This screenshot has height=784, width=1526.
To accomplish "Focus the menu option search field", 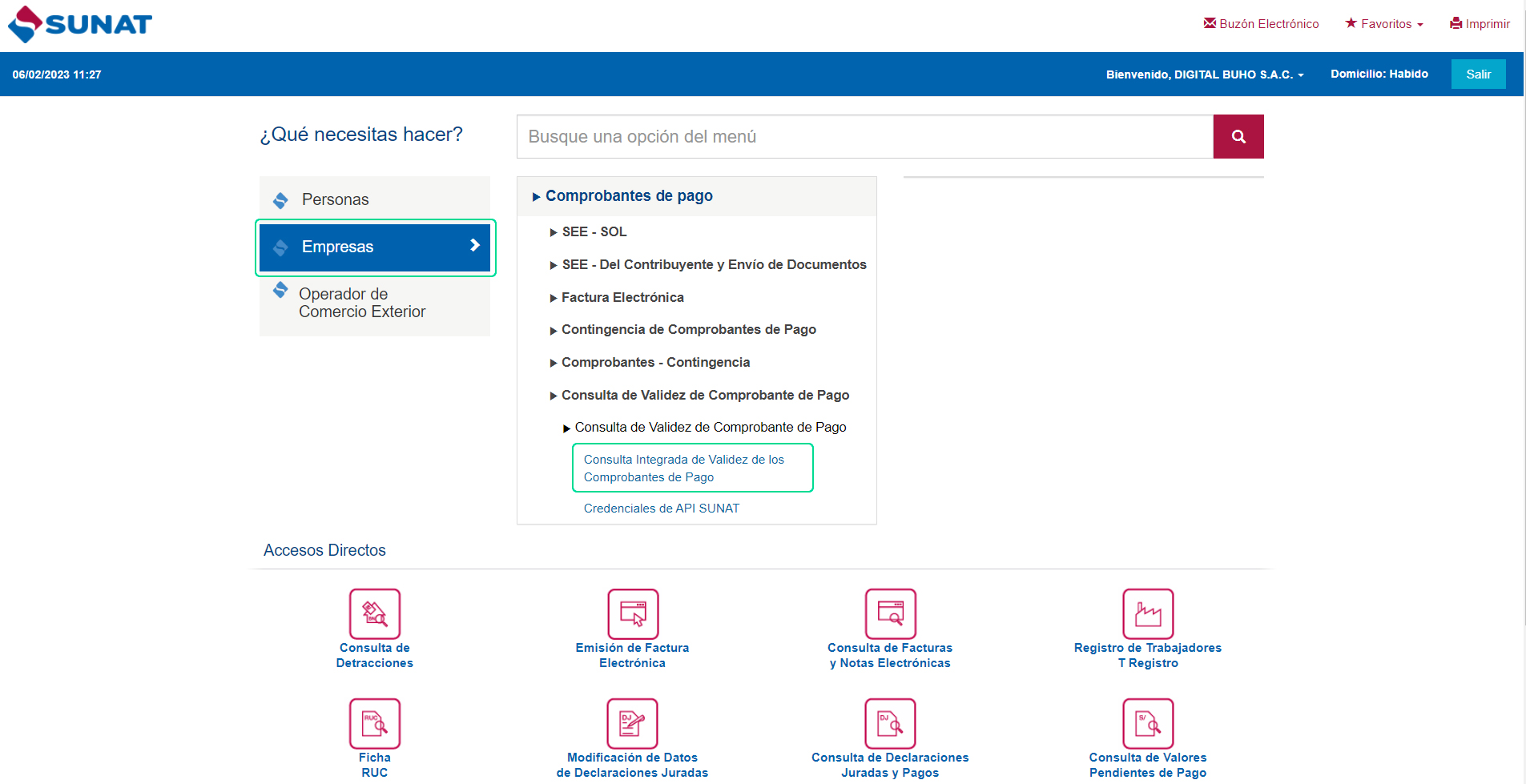I will 864,137.
